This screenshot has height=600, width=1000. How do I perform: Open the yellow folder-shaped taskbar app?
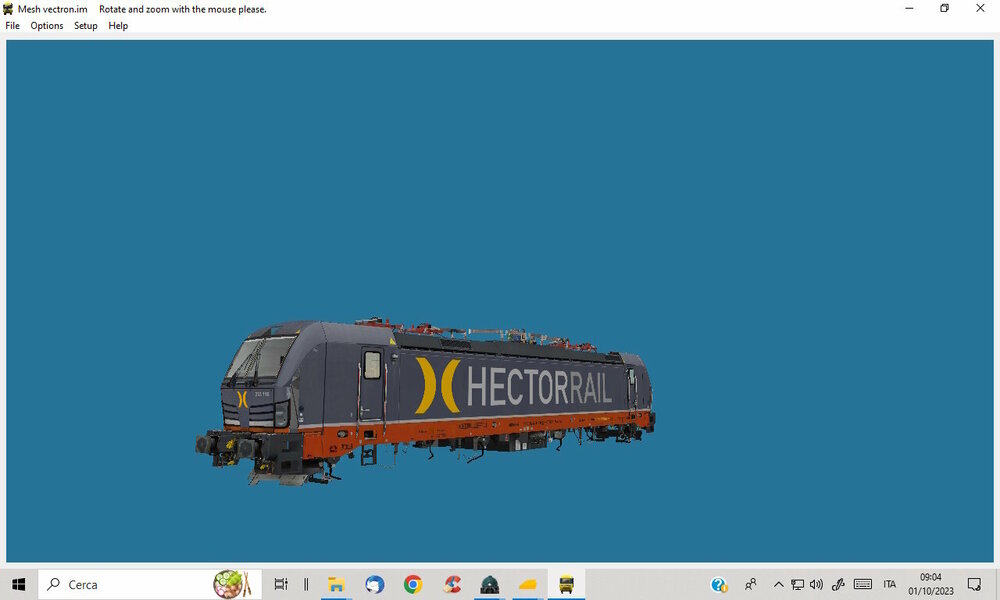527,584
